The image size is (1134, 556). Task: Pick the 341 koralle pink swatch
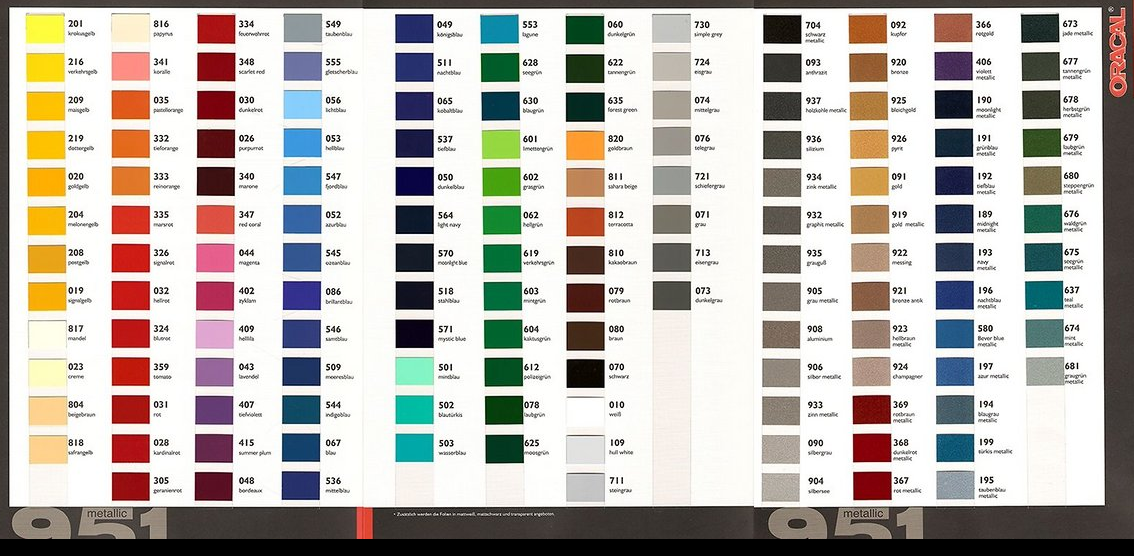coord(130,67)
